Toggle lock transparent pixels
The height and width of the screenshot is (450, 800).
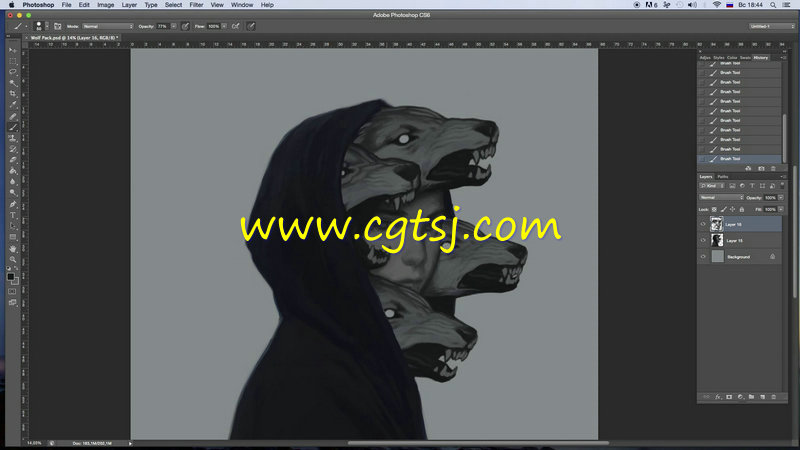point(714,210)
